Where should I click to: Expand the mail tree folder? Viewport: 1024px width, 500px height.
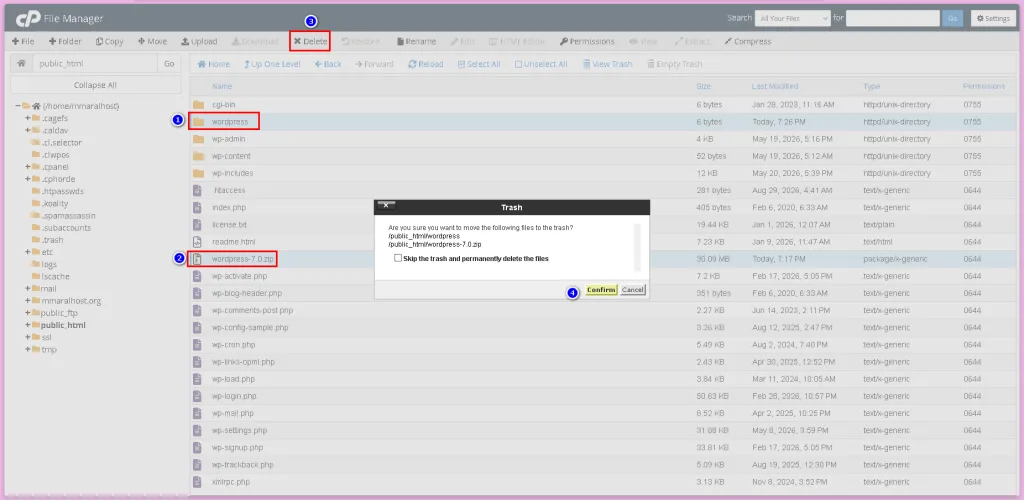(x=27, y=289)
